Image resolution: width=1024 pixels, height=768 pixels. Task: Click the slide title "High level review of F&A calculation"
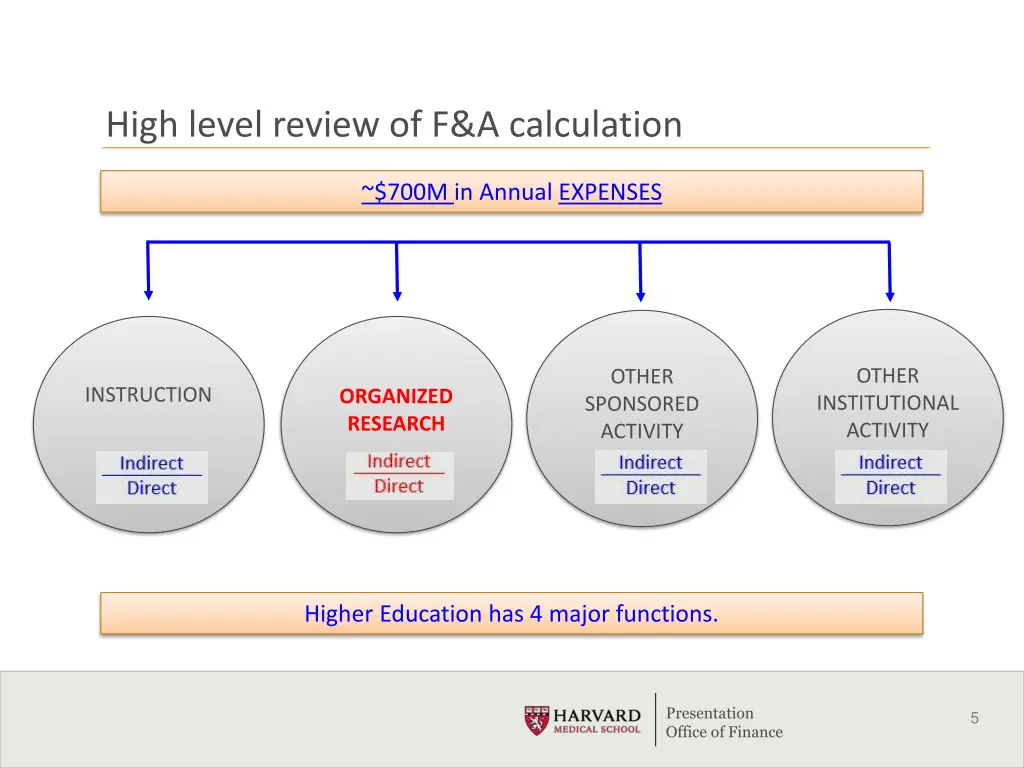394,124
